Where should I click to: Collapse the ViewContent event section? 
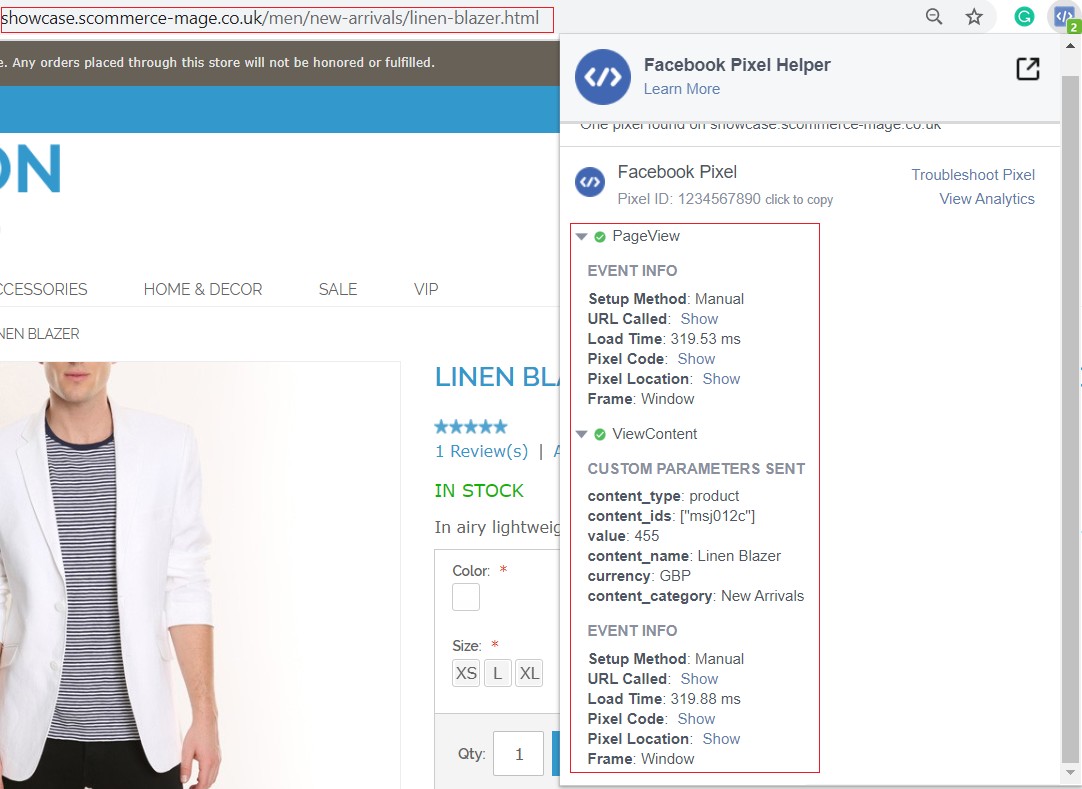pos(582,435)
